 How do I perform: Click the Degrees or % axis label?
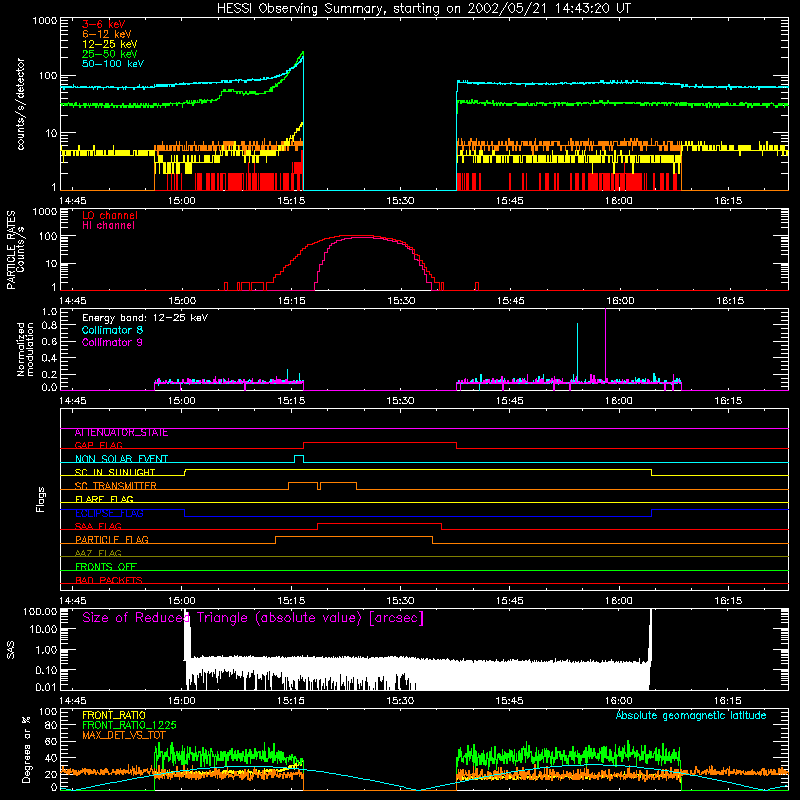pyautogui.click(x=25, y=749)
